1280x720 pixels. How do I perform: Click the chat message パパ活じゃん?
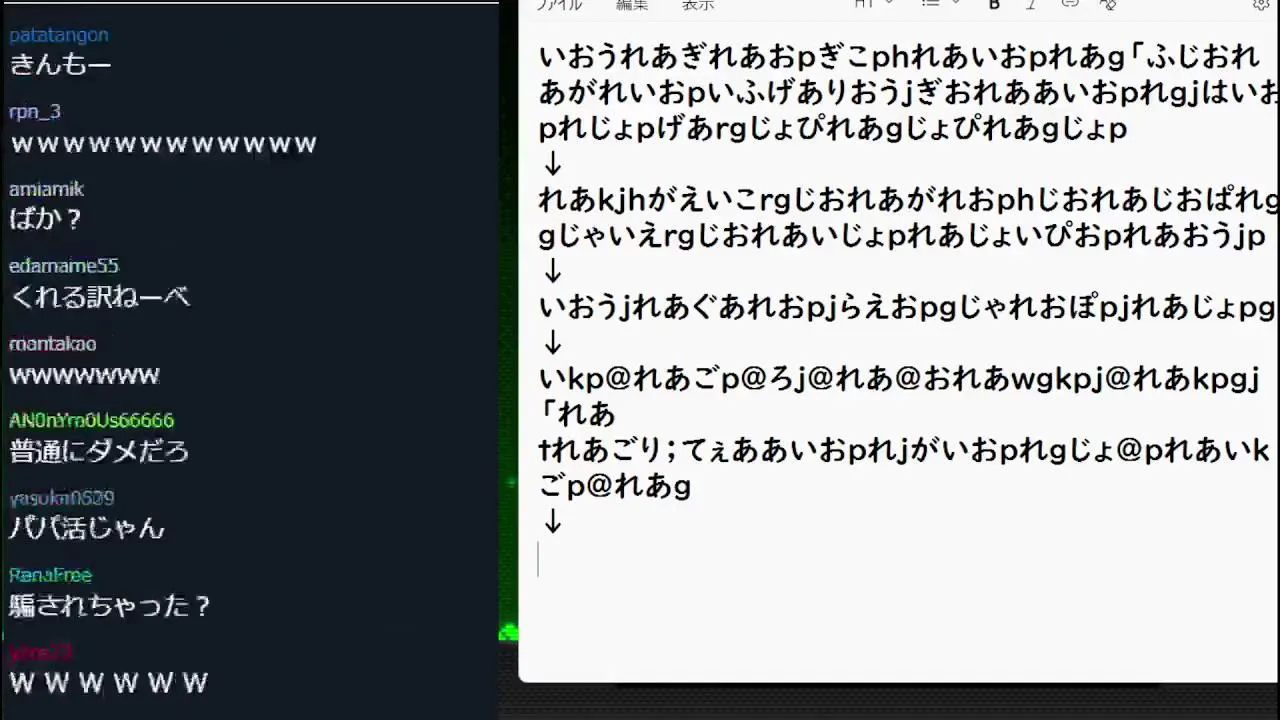pos(86,527)
